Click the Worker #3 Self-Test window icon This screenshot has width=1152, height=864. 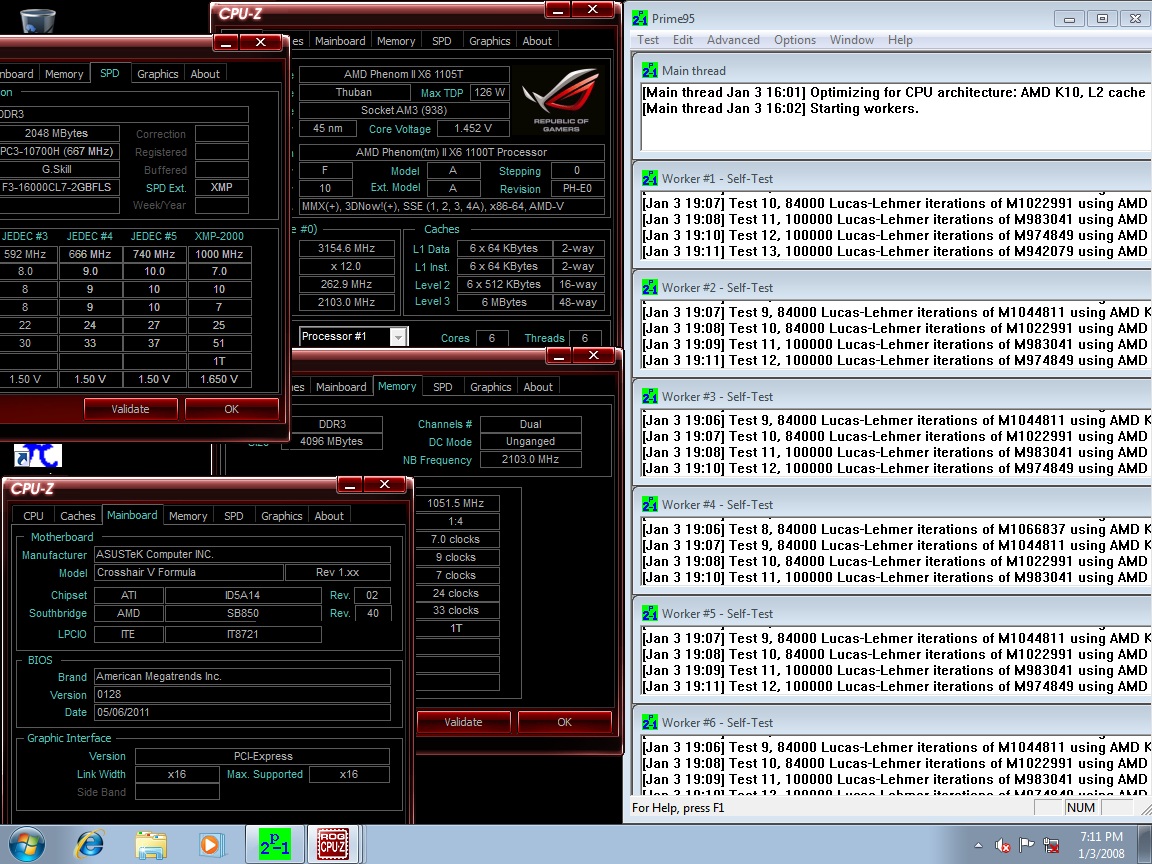(x=649, y=396)
